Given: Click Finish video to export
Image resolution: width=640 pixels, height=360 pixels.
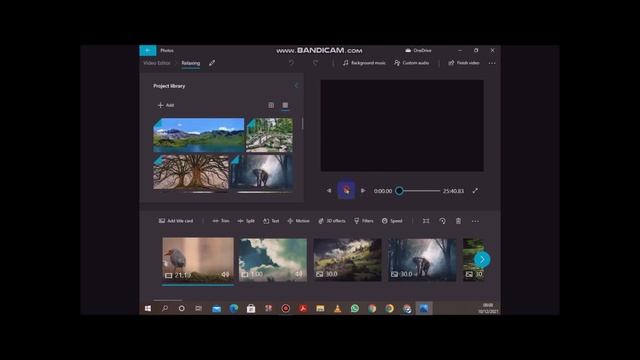Looking at the screenshot, I should coord(464,63).
